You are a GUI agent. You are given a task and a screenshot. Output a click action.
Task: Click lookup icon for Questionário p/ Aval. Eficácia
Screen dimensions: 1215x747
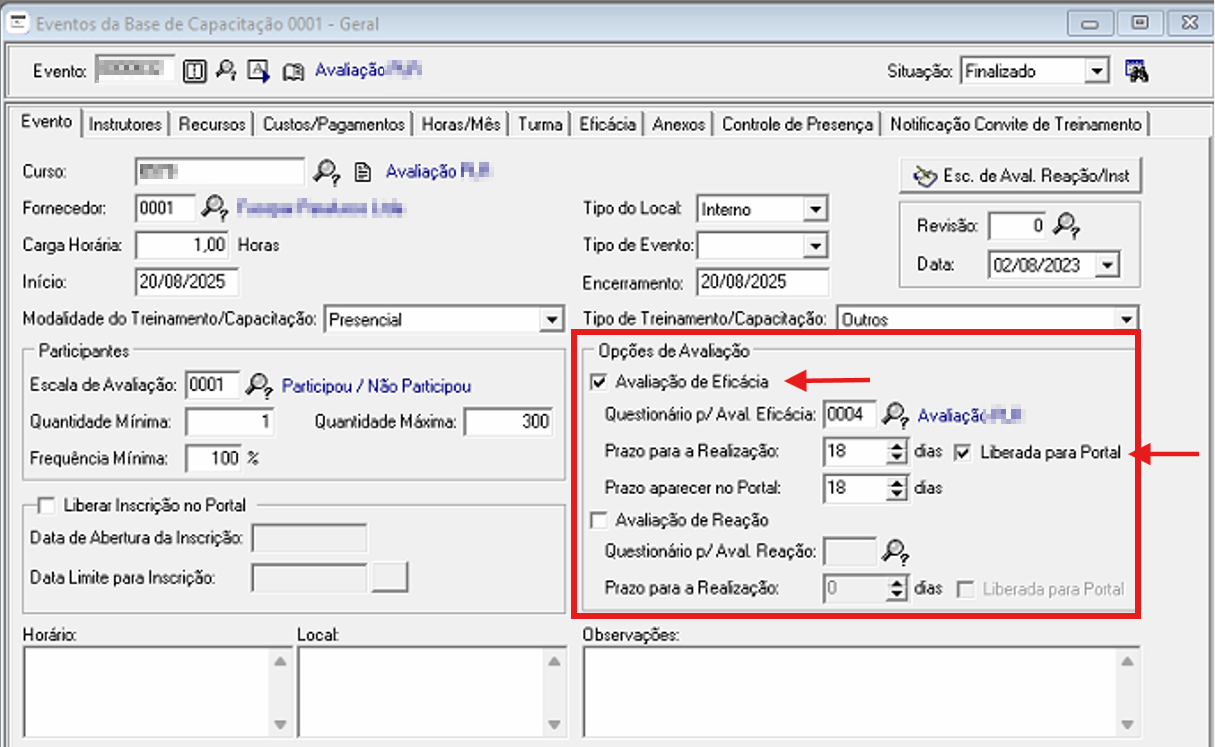pos(896,414)
